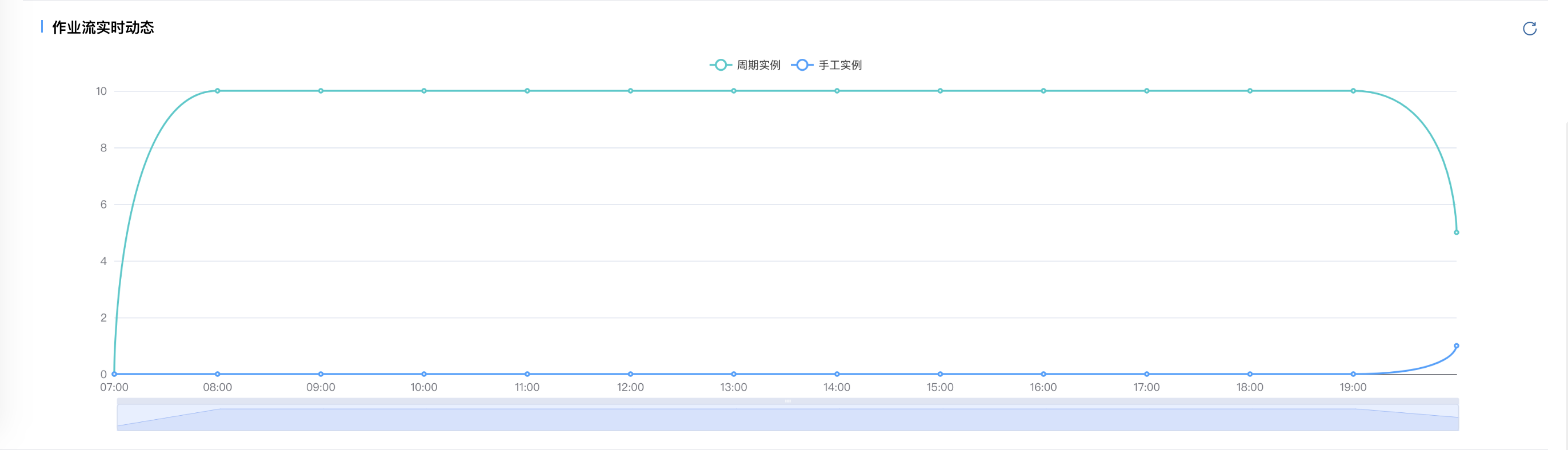Click the 18:00 x-axis label

(1249, 387)
